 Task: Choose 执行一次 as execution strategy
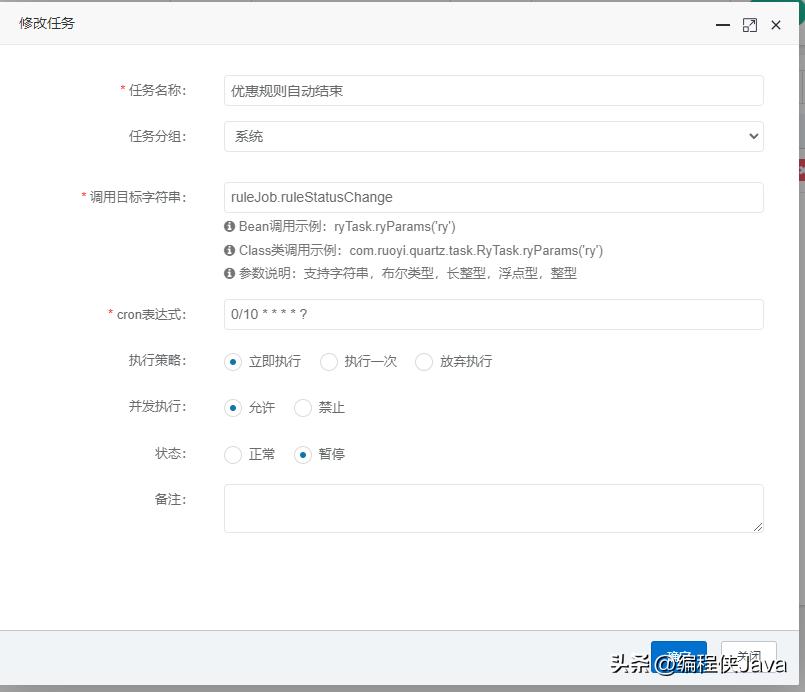[x=329, y=362]
